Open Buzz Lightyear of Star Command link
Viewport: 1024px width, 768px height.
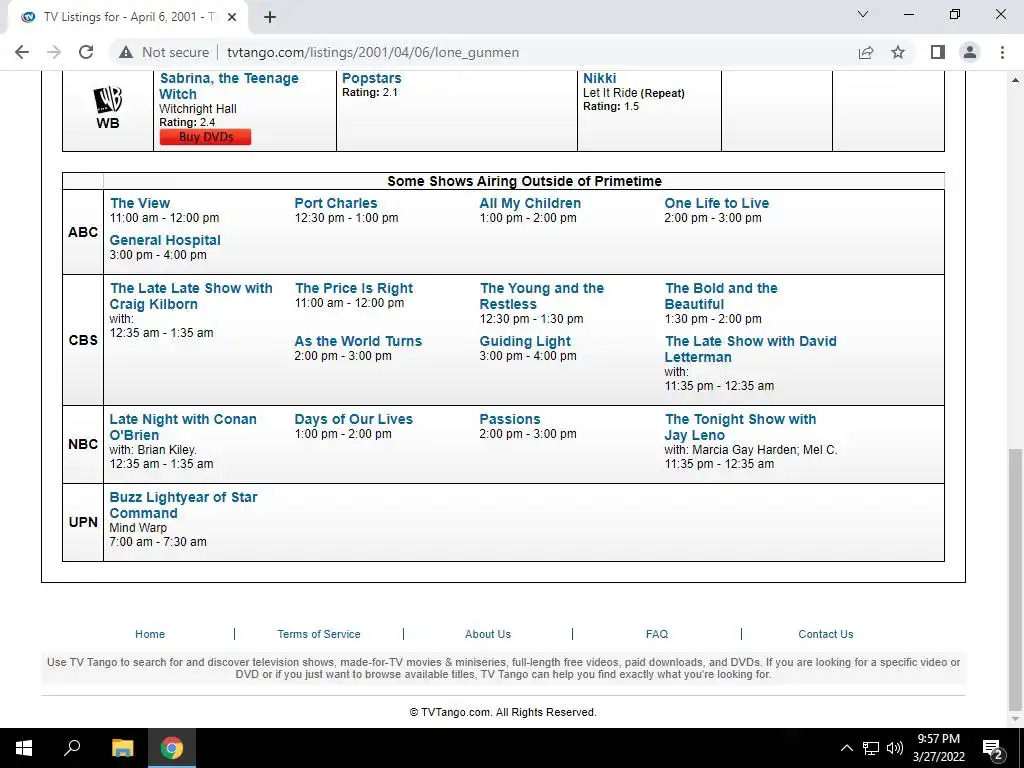[184, 505]
